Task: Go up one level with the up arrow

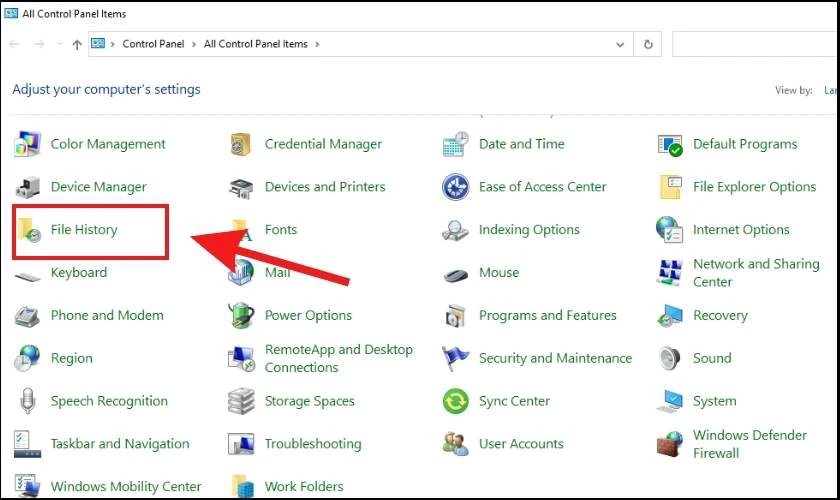Action: pos(77,44)
